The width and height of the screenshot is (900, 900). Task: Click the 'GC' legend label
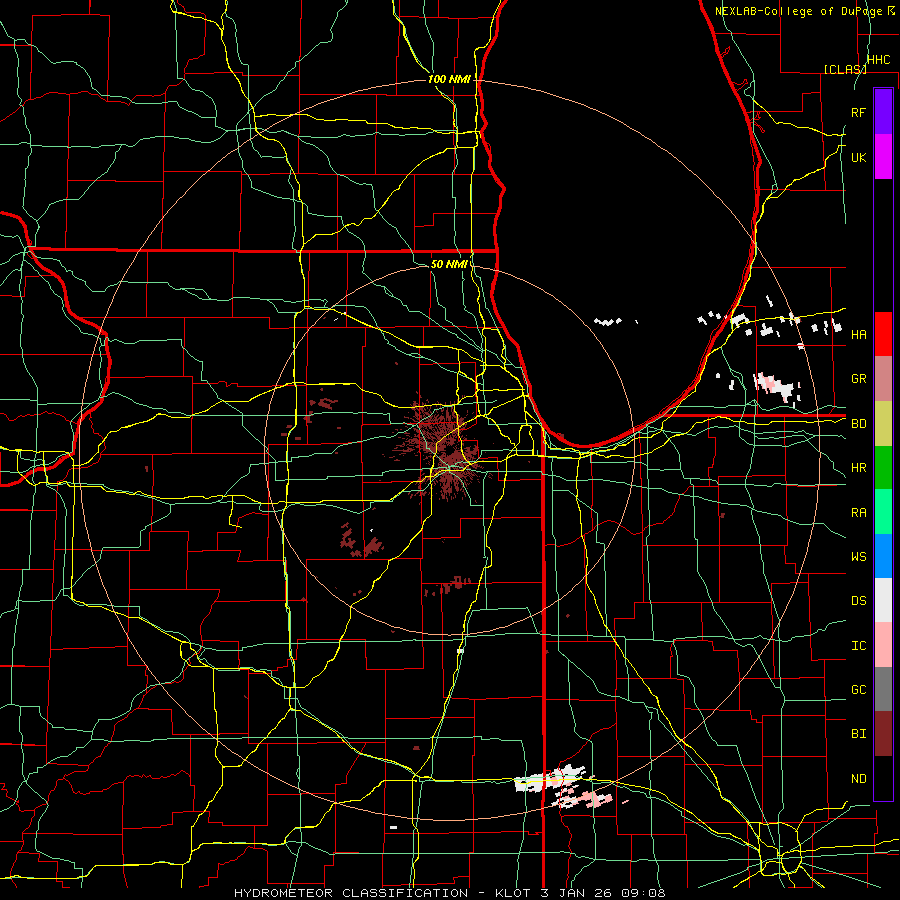point(858,690)
